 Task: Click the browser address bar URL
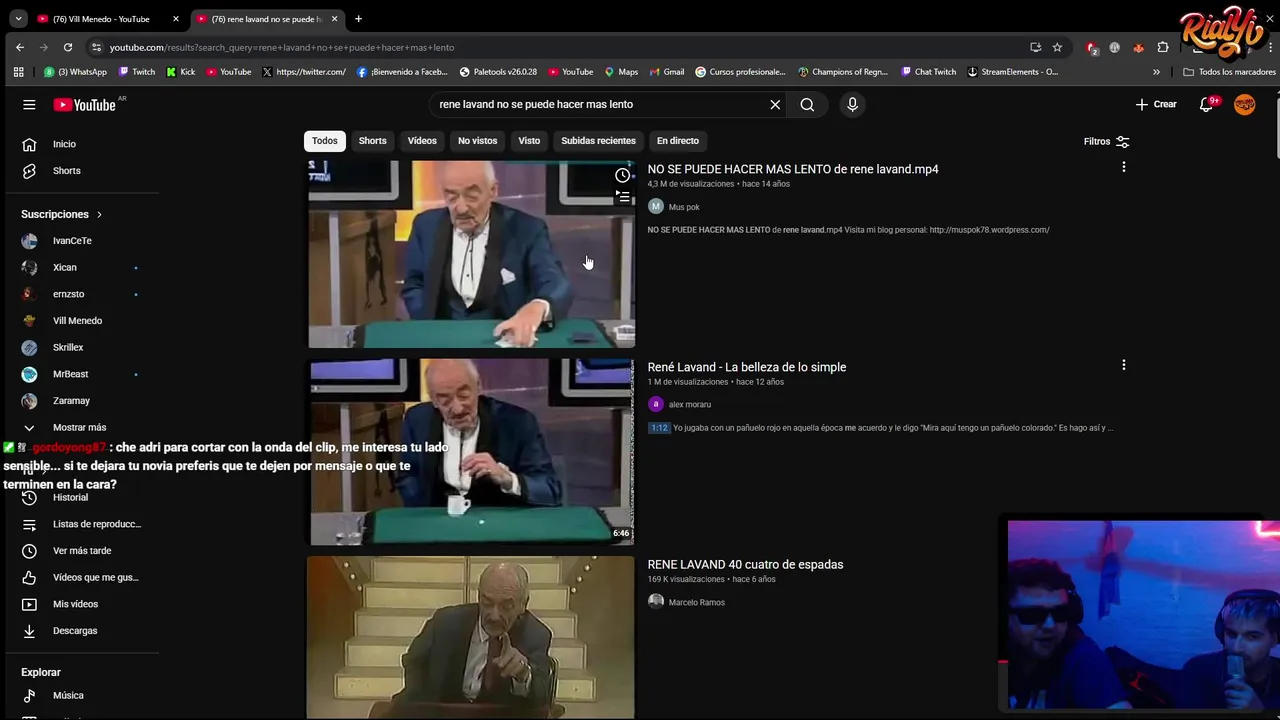(282, 47)
